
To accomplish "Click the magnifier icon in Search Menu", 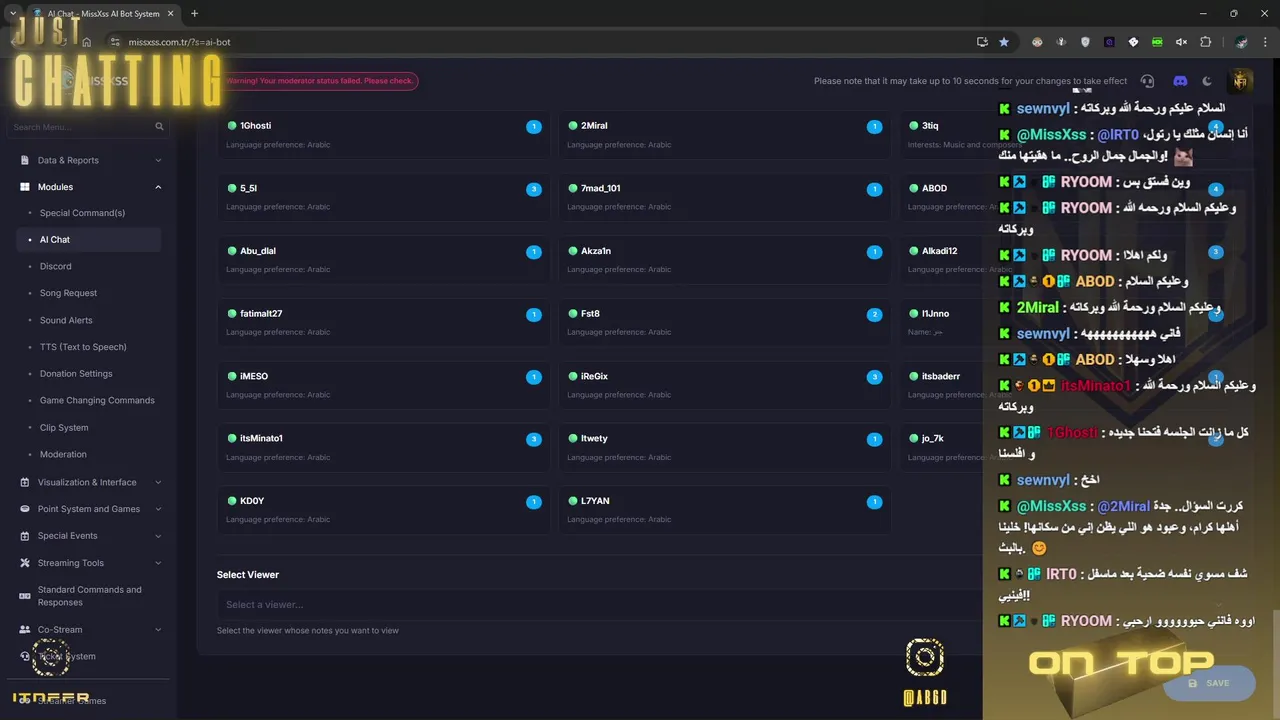I will click(159, 127).
